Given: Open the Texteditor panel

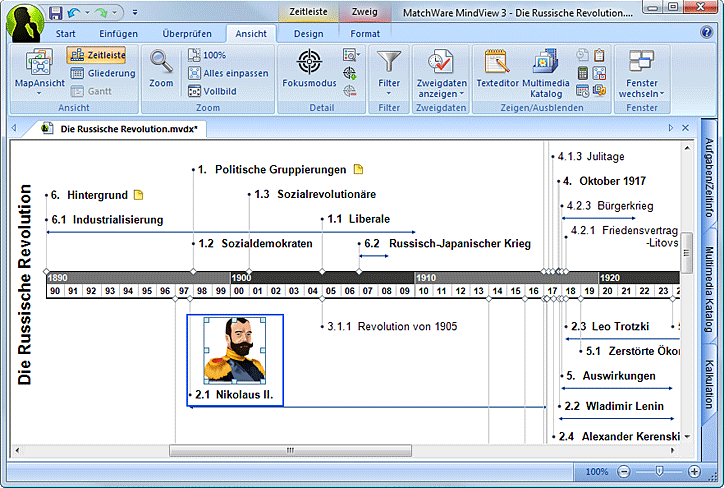Looking at the screenshot, I should [x=497, y=68].
